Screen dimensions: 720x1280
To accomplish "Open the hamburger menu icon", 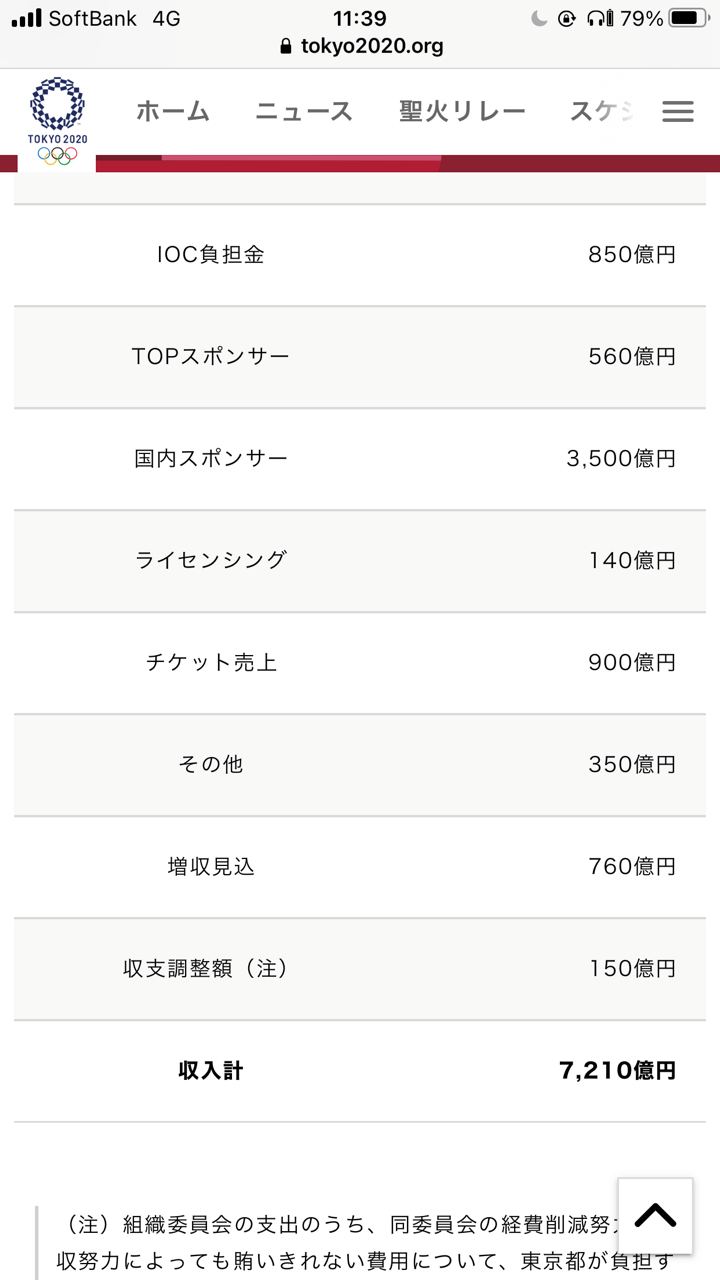I will pyautogui.click(x=677, y=112).
